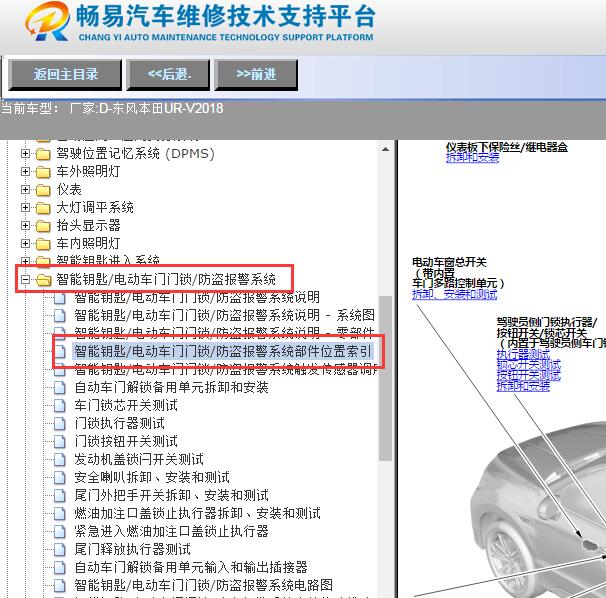This screenshot has height=598, width=606.
Task: Click the 返回主目录 button
Action: point(65,75)
